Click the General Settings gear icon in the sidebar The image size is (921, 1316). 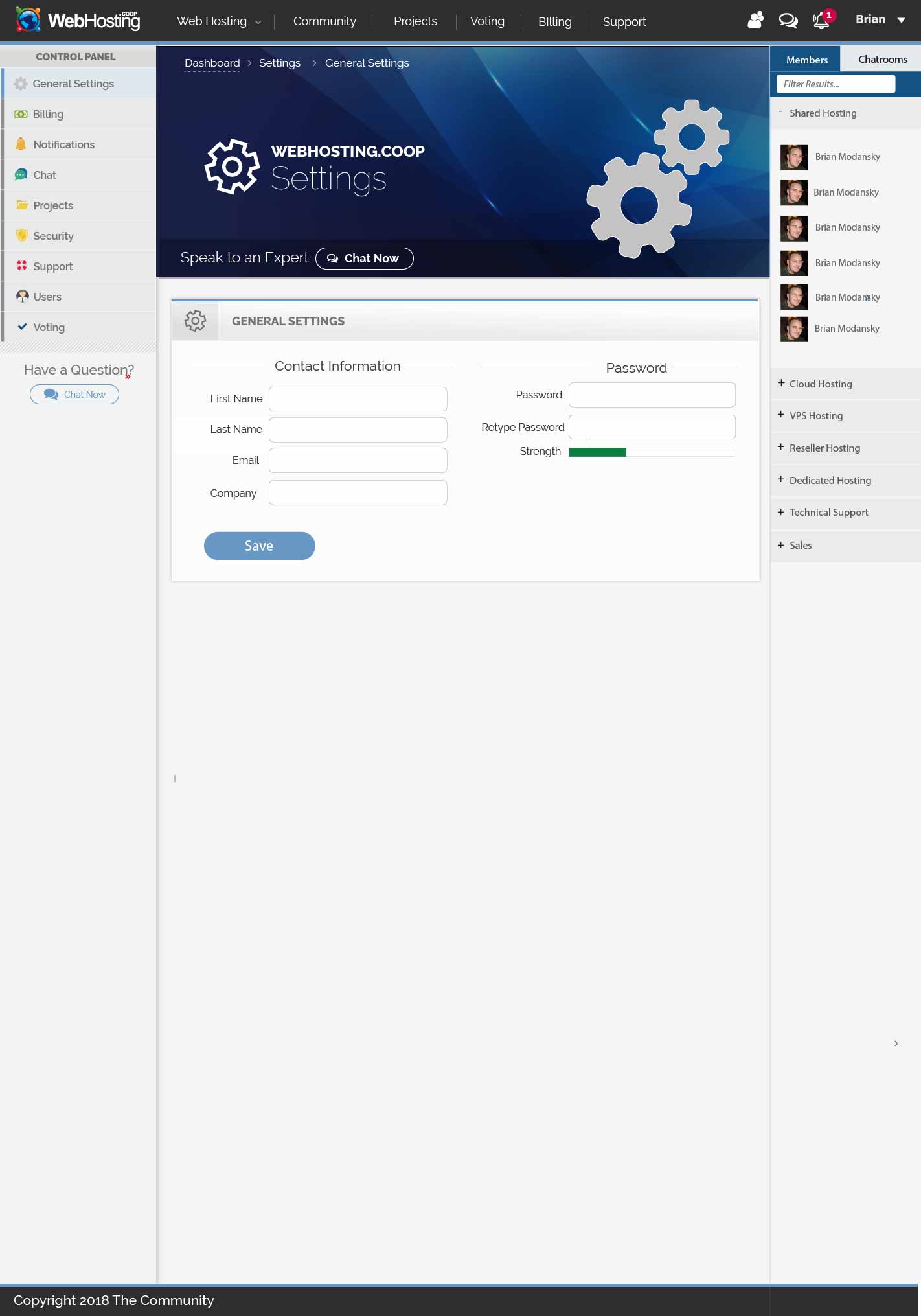coord(21,84)
